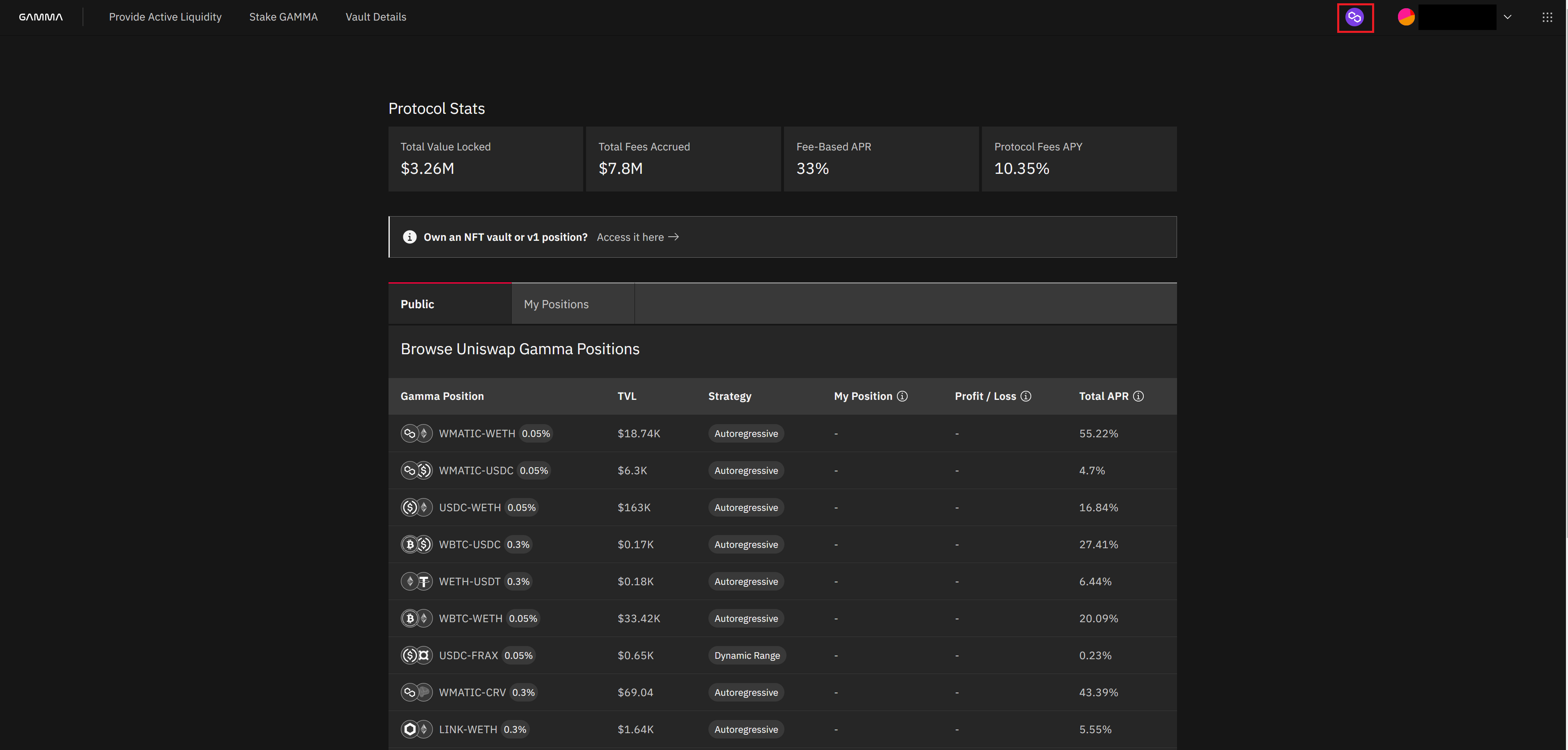
Task: Sort by the TVL column header
Action: click(626, 396)
